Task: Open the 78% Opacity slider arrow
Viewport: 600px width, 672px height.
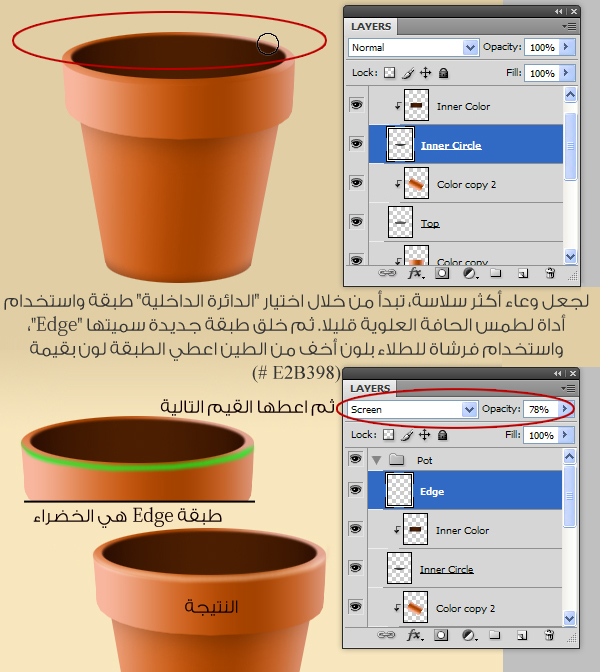Action: pyautogui.click(x=568, y=409)
